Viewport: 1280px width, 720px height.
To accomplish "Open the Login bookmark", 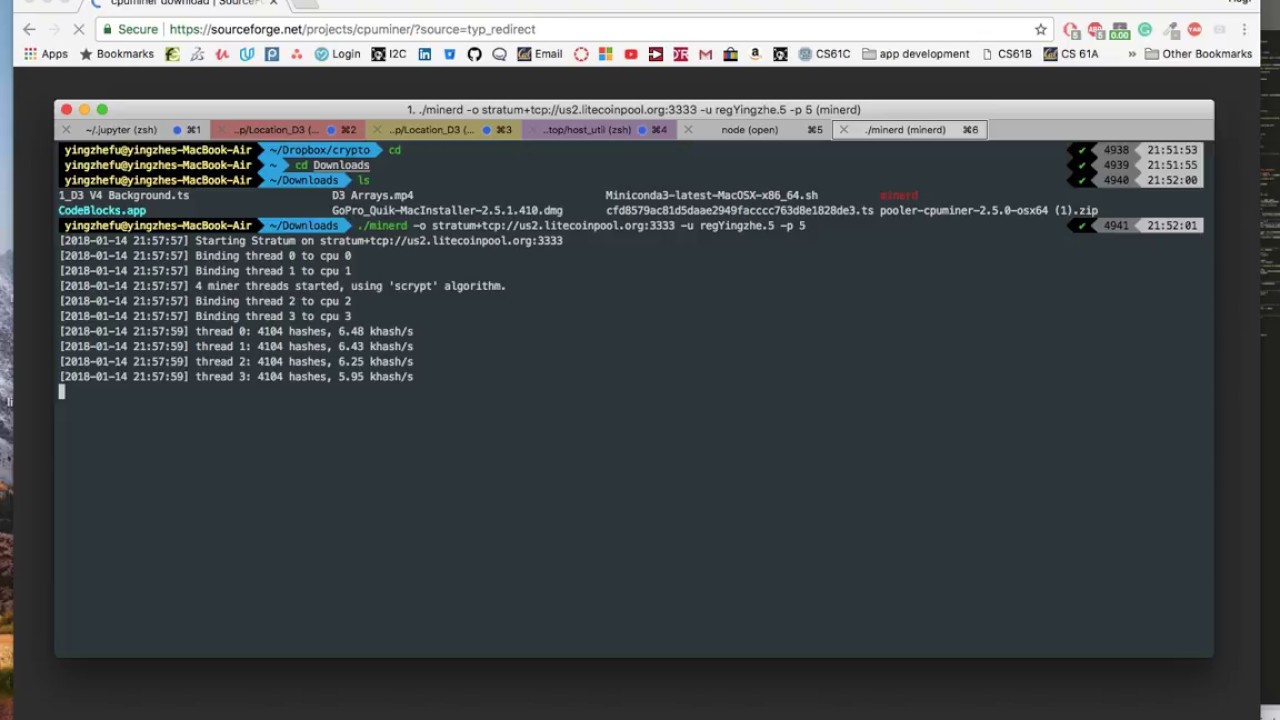I will (337, 54).
